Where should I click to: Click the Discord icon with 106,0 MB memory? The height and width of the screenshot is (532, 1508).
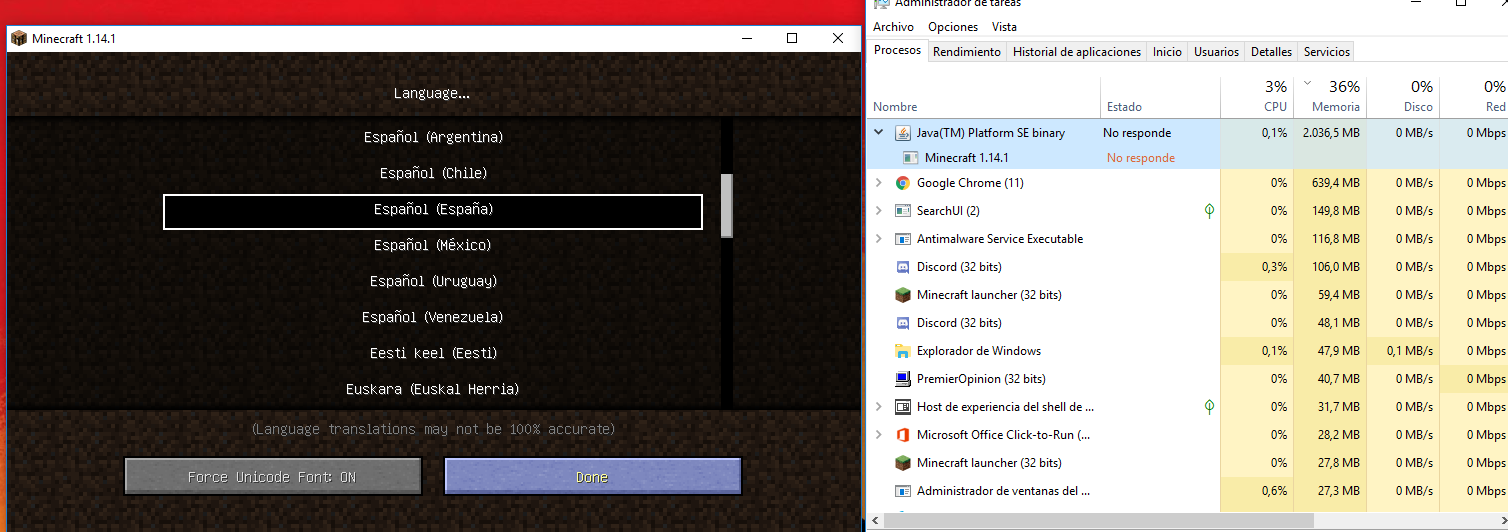pos(902,267)
